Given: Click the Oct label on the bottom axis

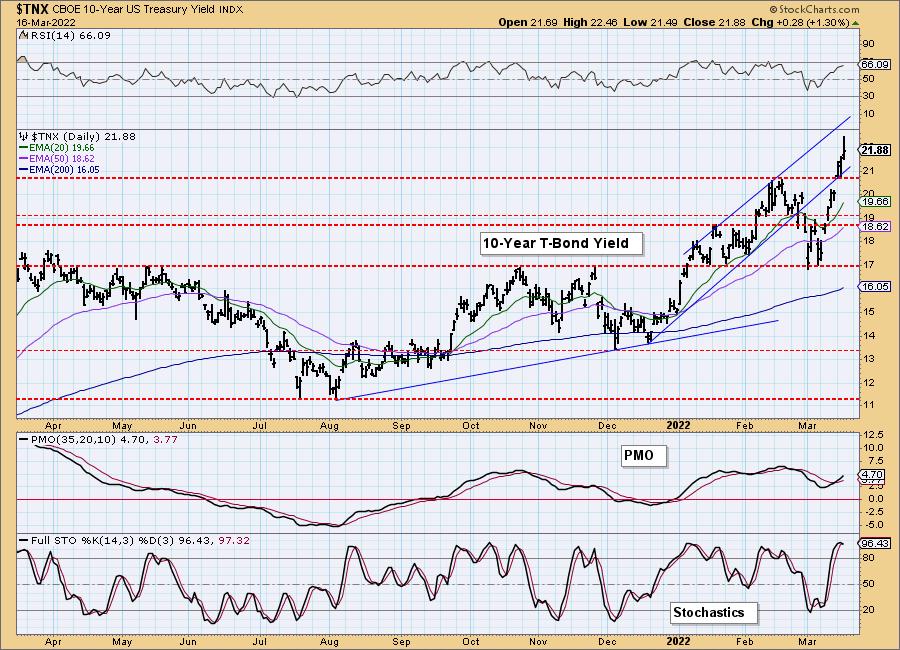Looking at the screenshot, I should click(471, 641).
